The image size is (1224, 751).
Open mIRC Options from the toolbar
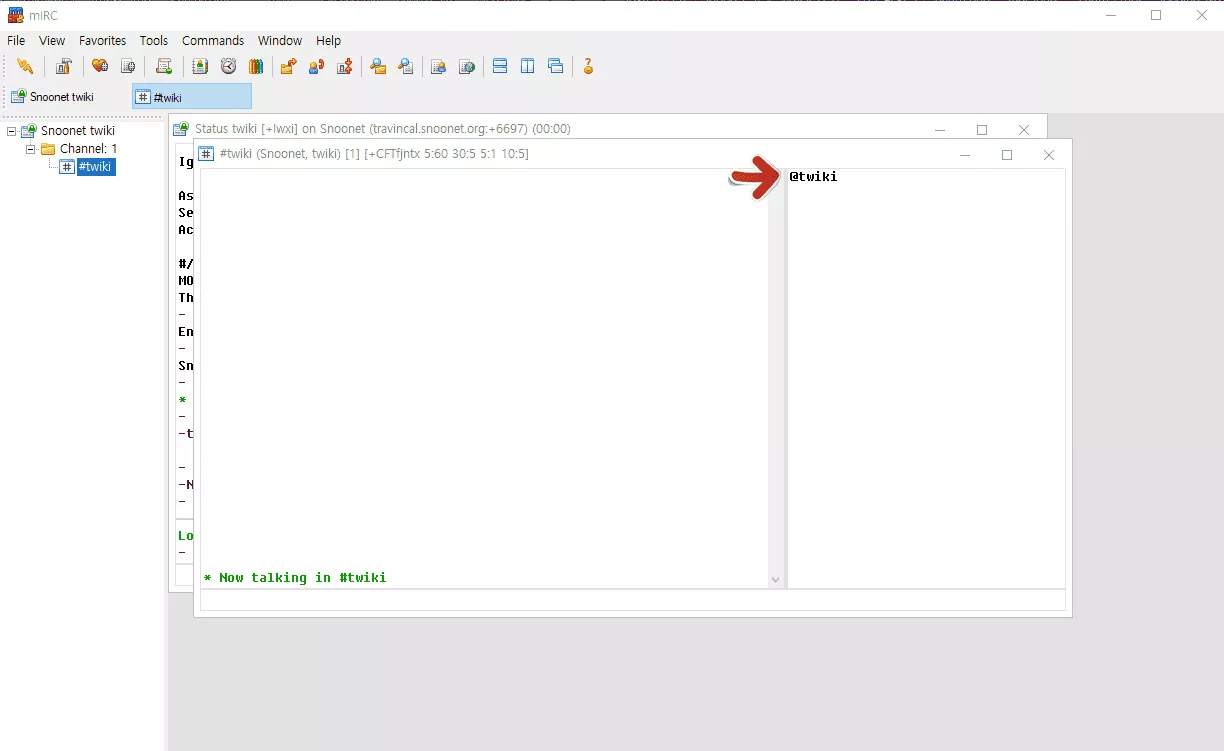coord(63,67)
